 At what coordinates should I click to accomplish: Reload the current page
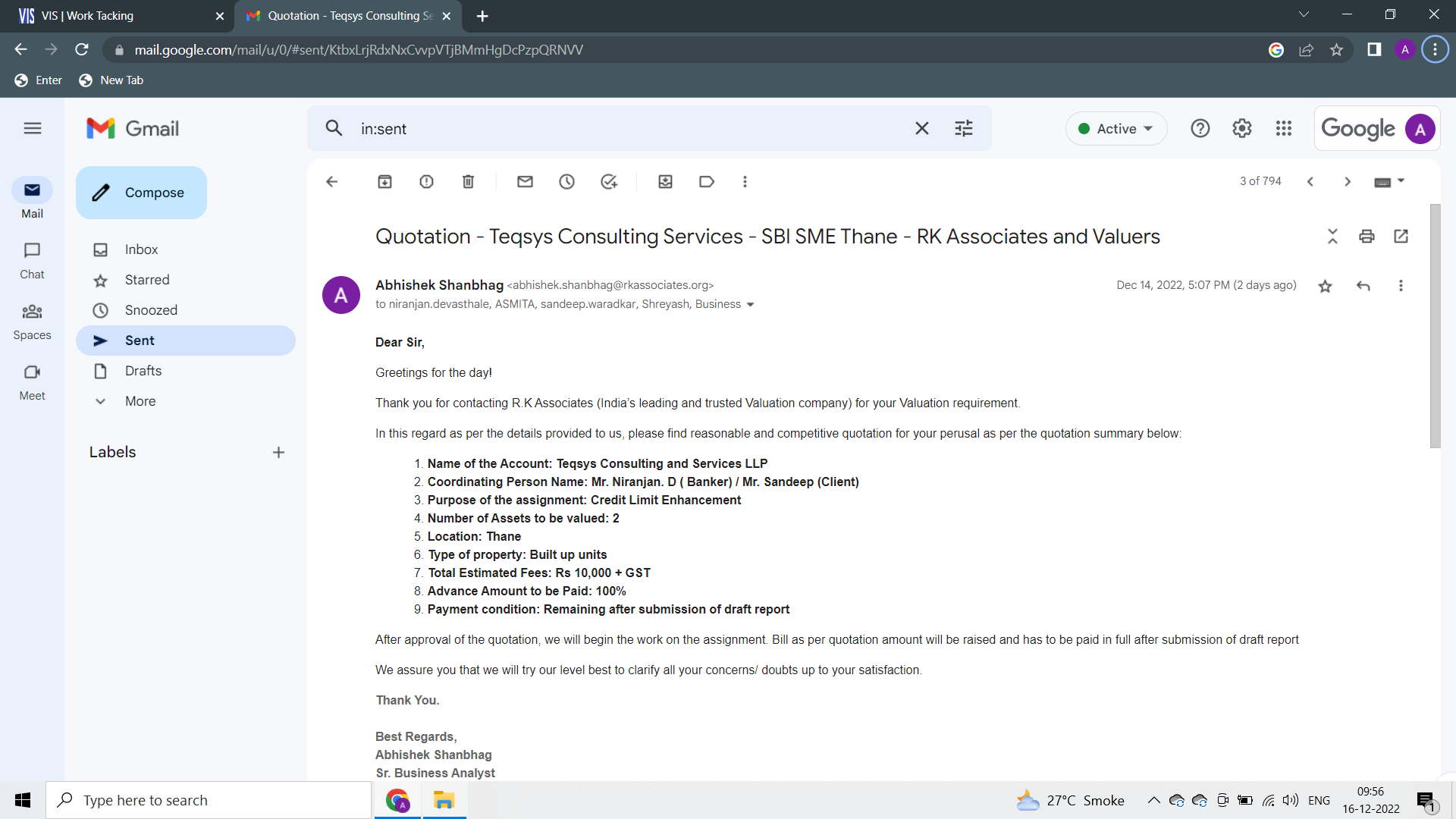pyautogui.click(x=82, y=49)
